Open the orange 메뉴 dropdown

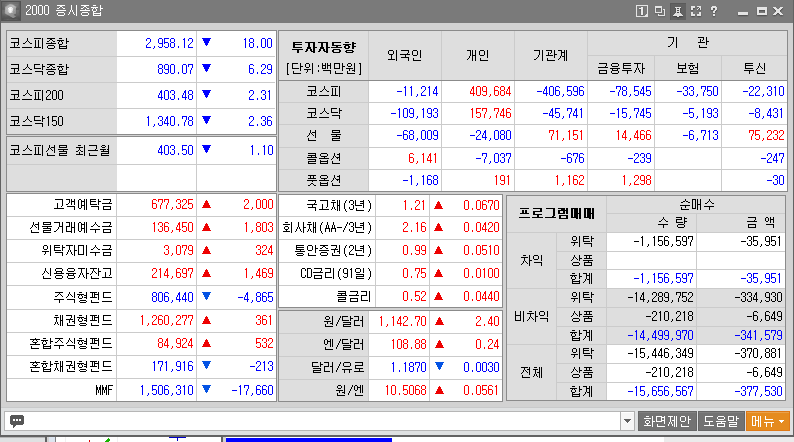click(x=768, y=421)
